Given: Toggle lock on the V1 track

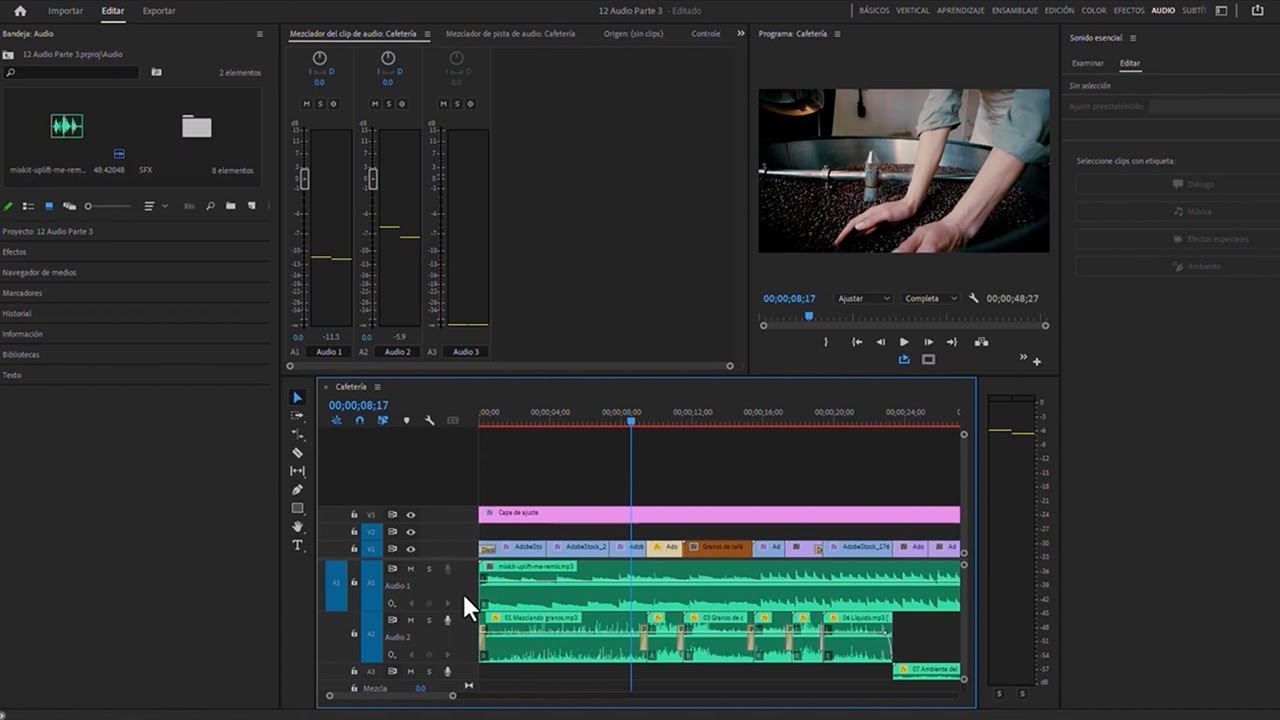Looking at the screenshot, I should pos(354,549).
